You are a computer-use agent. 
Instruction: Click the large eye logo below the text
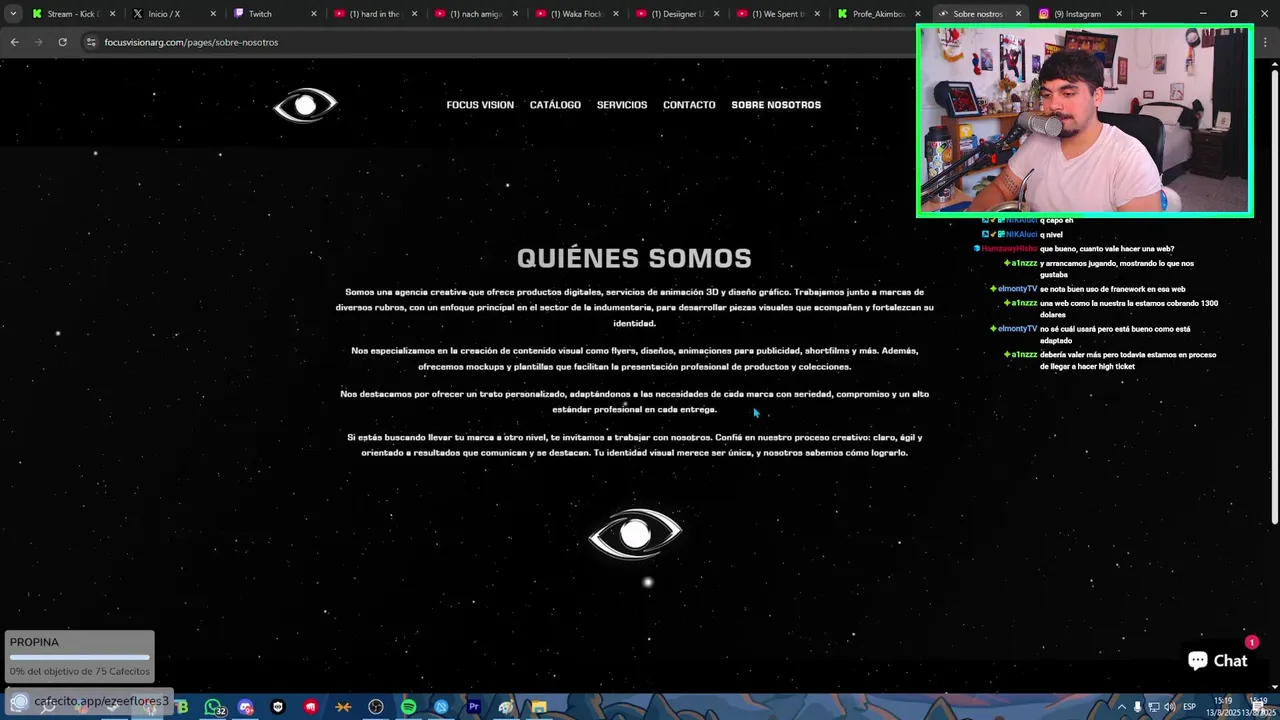(x=635, y=534)
